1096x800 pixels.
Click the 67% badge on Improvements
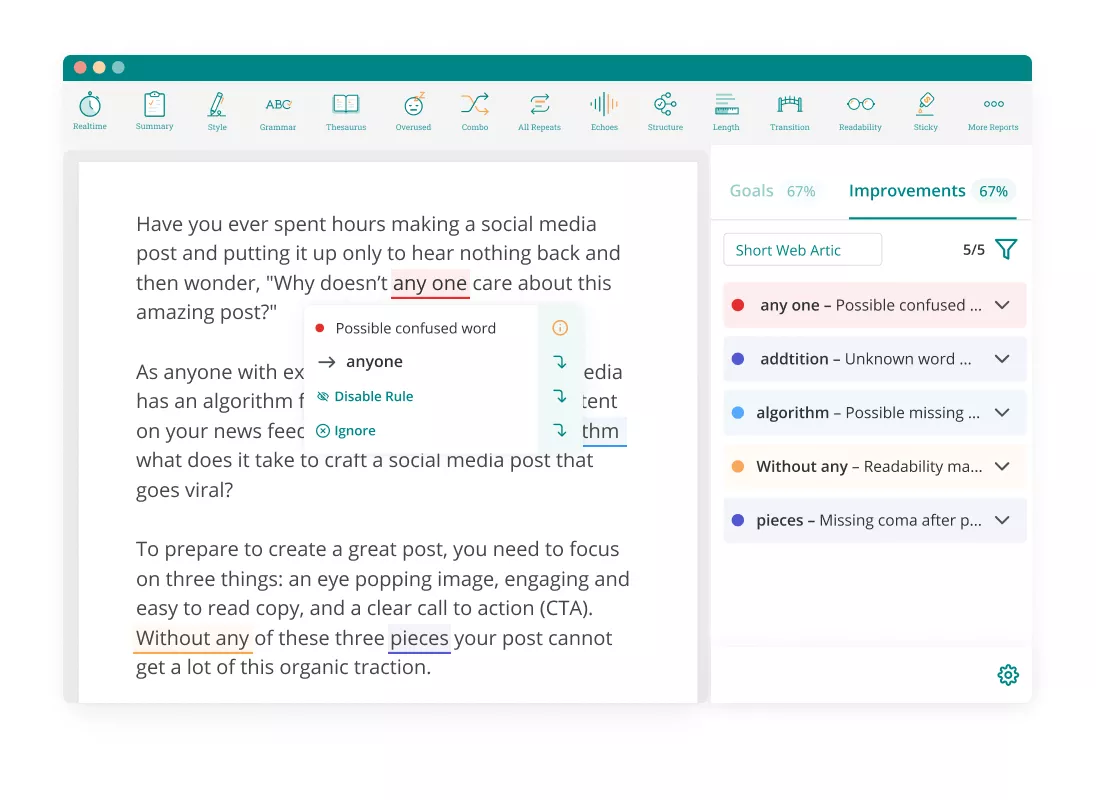pos(993,191)
